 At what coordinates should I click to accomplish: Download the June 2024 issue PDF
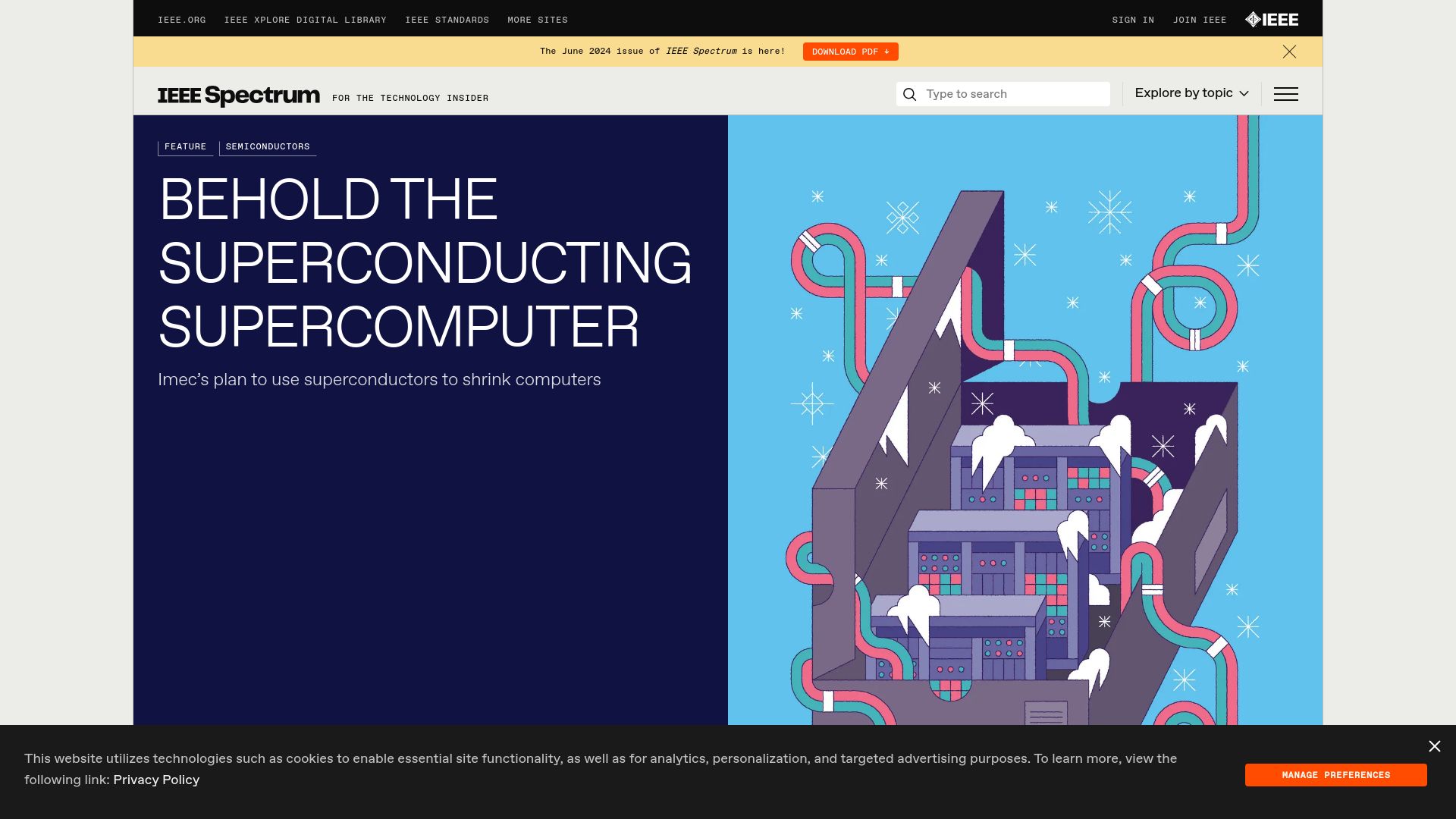(850, 52)
